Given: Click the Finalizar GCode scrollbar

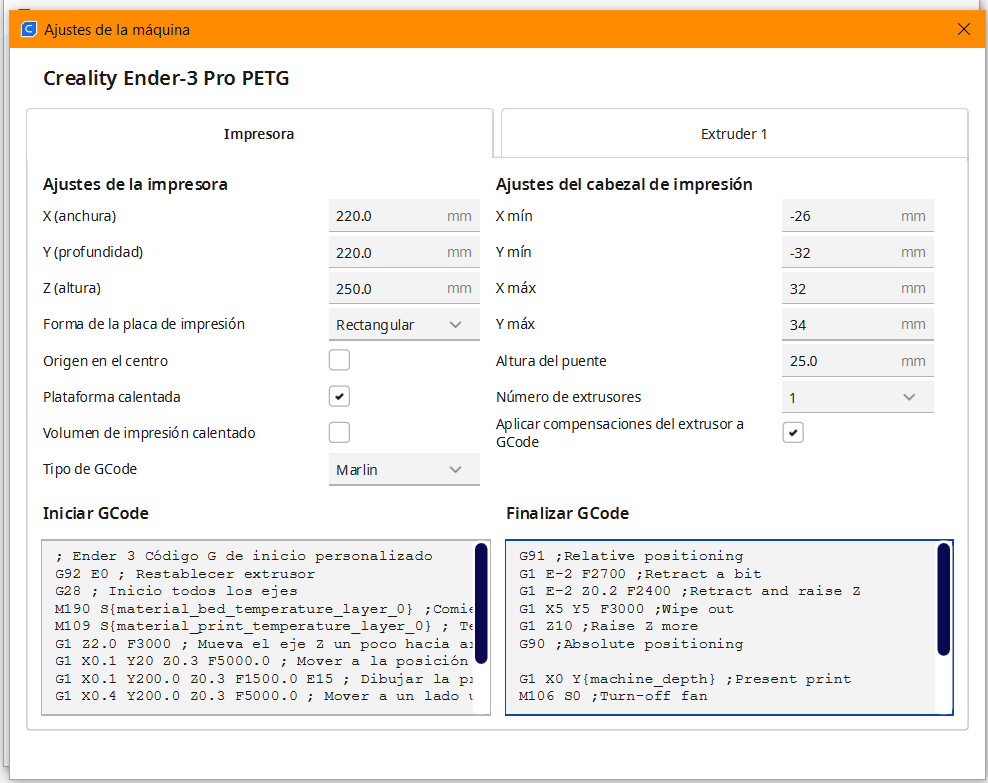Looking at the screenshot, I should [x=943, y=599].
